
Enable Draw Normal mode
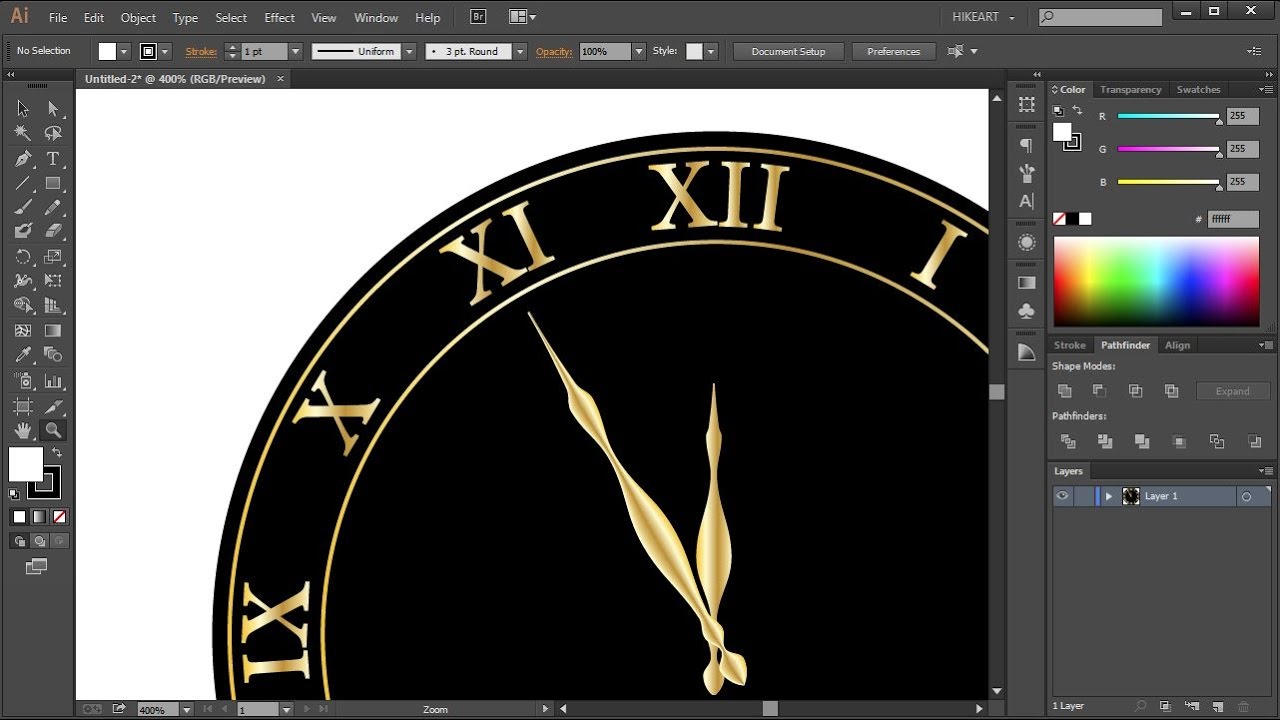(19, 541)
